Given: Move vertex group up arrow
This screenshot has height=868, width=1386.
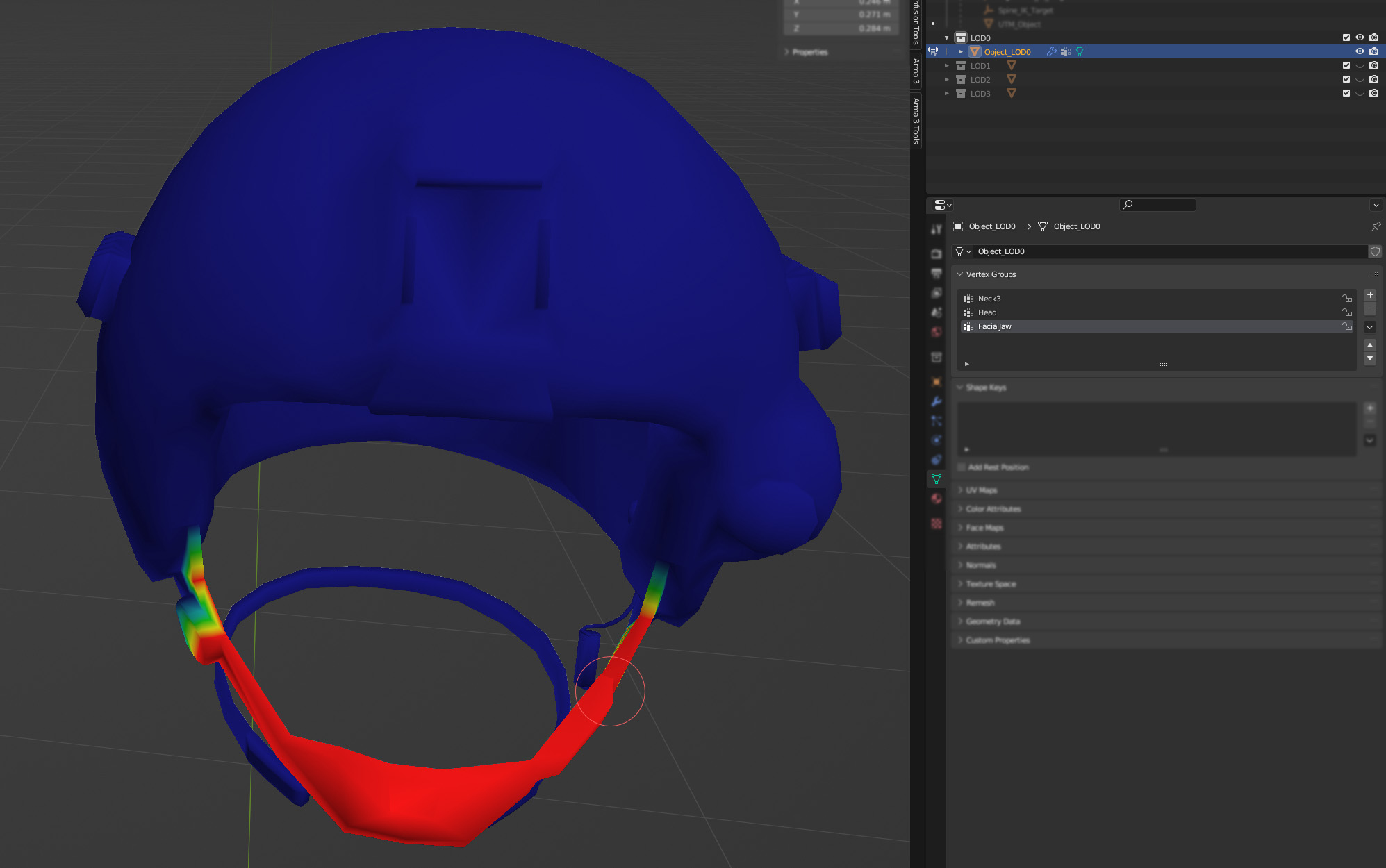Looking at the screenshot, I should [1370, 345].
